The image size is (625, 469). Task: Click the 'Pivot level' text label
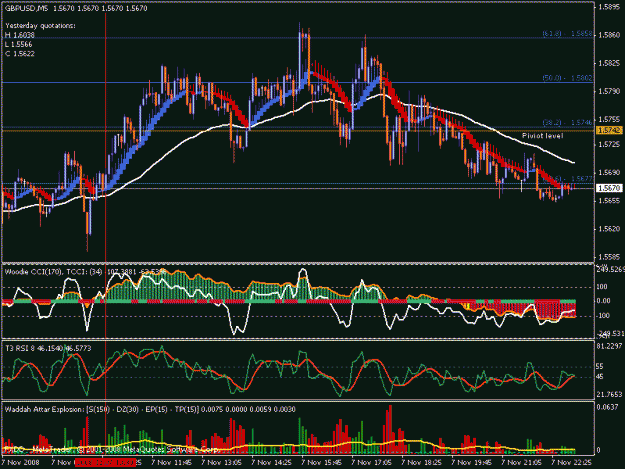coord(542,136)
